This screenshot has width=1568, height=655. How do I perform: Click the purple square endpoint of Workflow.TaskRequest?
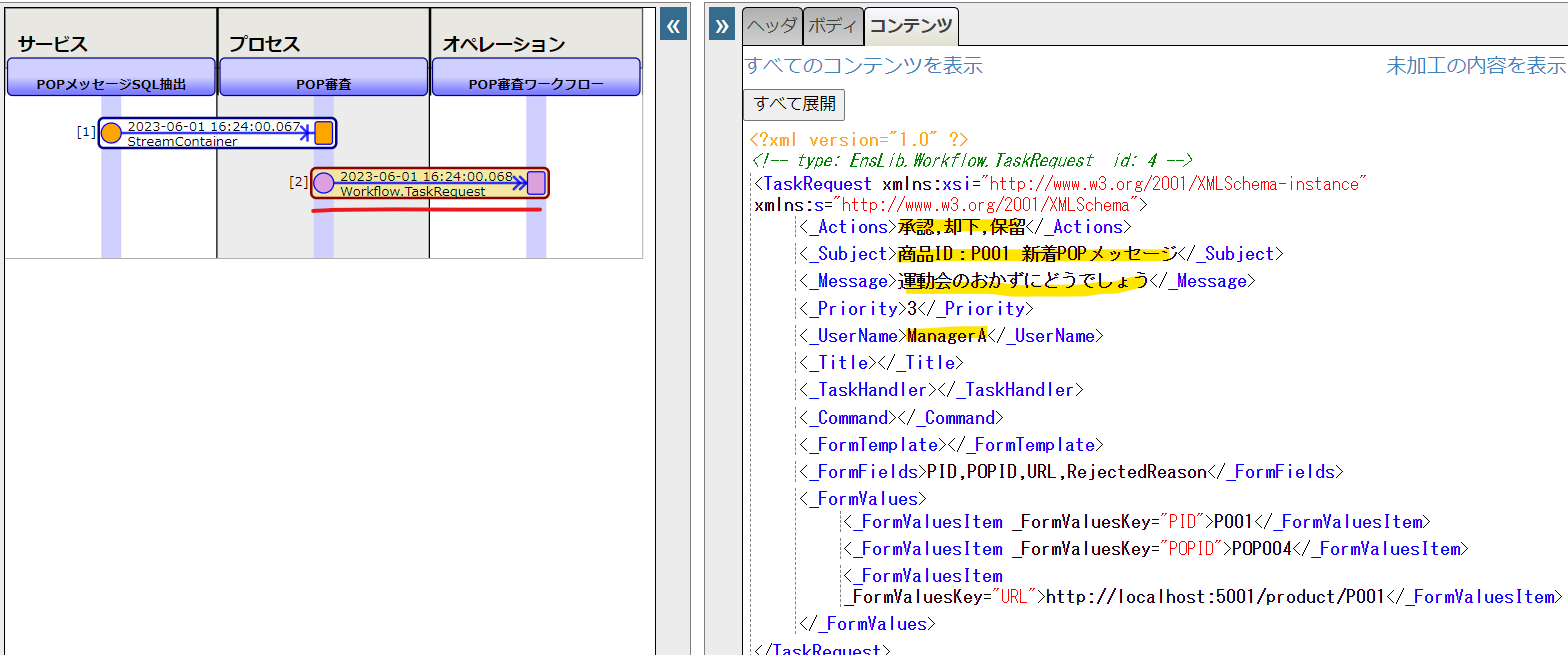coord(536,183)
